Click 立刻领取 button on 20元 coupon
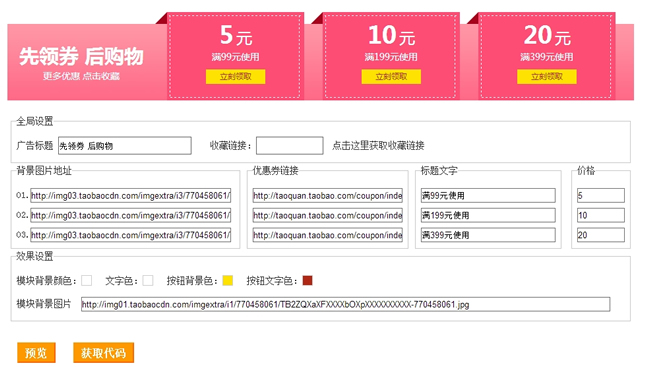 pos(546,77)
